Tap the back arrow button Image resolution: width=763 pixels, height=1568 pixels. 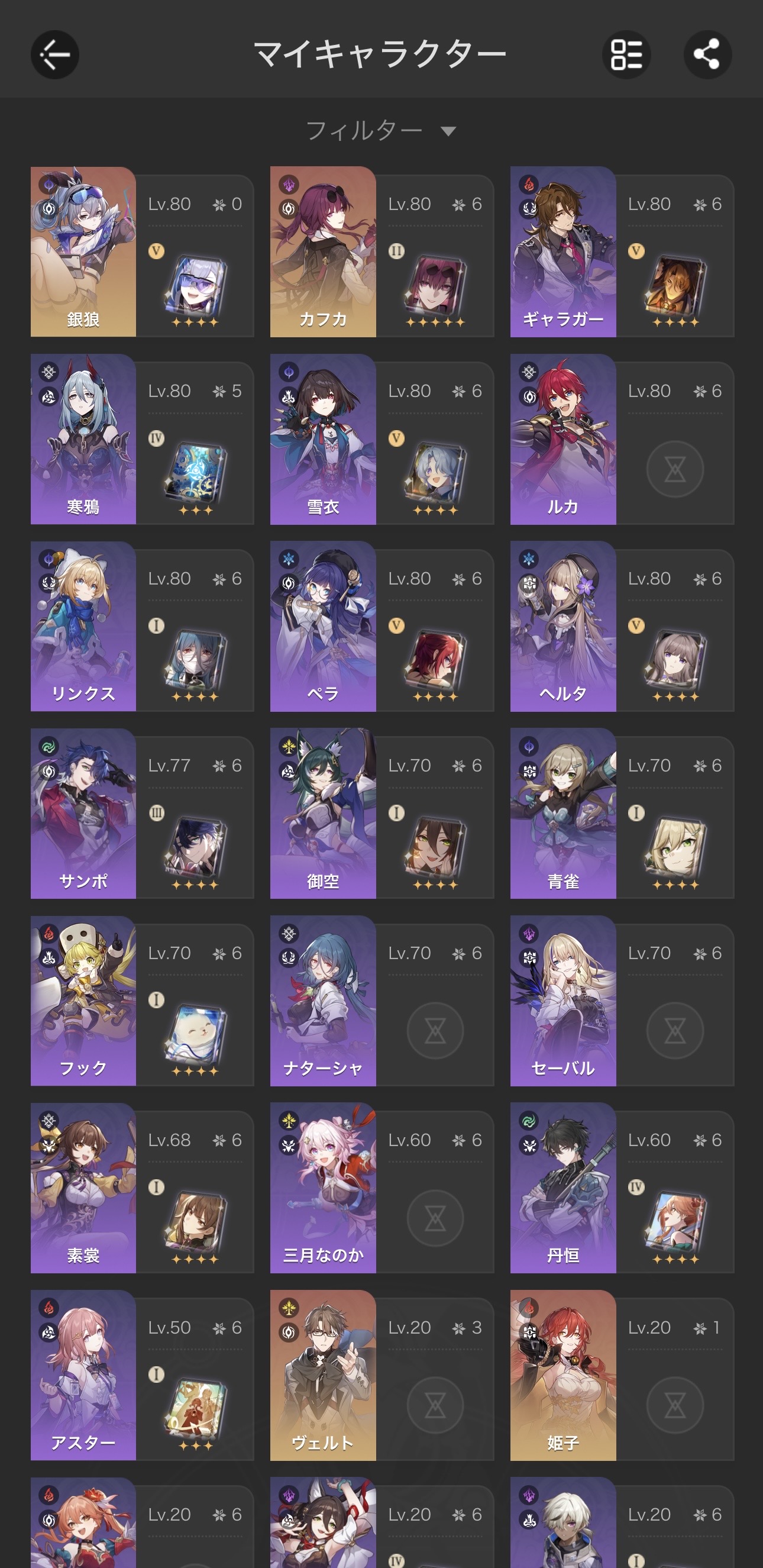click(55, 55)
